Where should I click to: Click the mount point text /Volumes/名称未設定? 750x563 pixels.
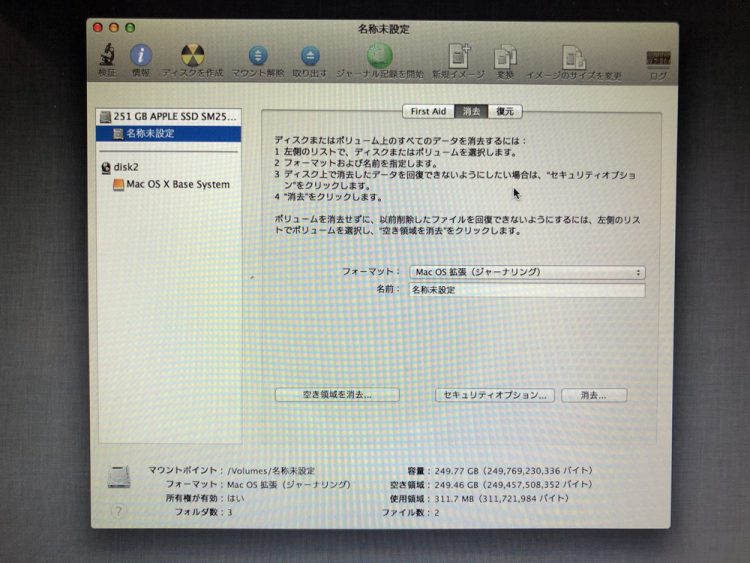click(271, 471)
